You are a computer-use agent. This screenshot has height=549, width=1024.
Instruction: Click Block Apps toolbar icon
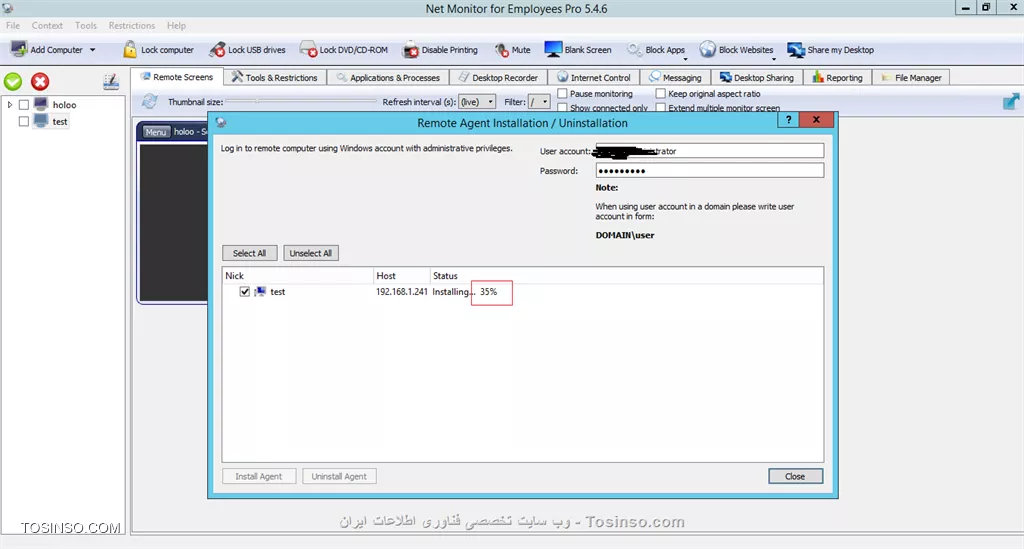[x=634, y=50]
